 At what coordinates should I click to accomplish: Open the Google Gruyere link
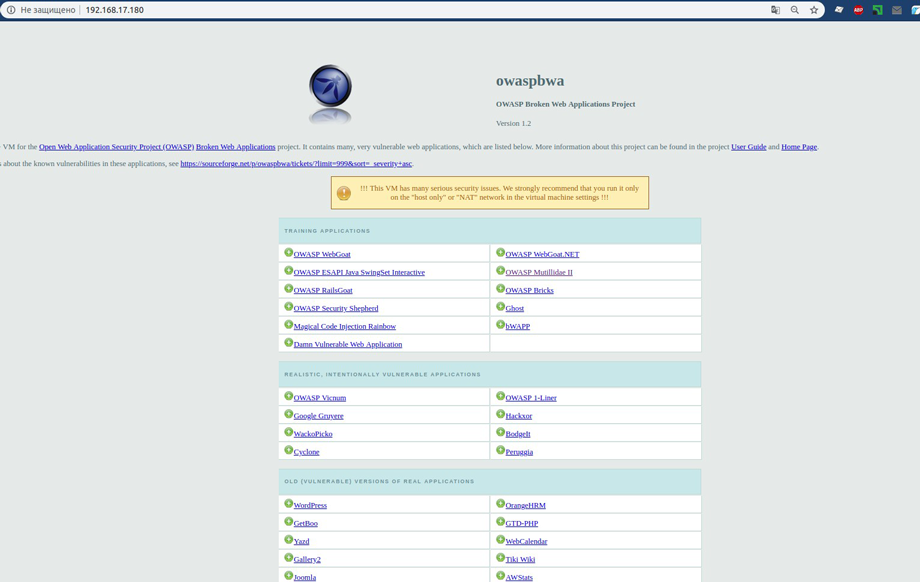(x=319, y=417)
